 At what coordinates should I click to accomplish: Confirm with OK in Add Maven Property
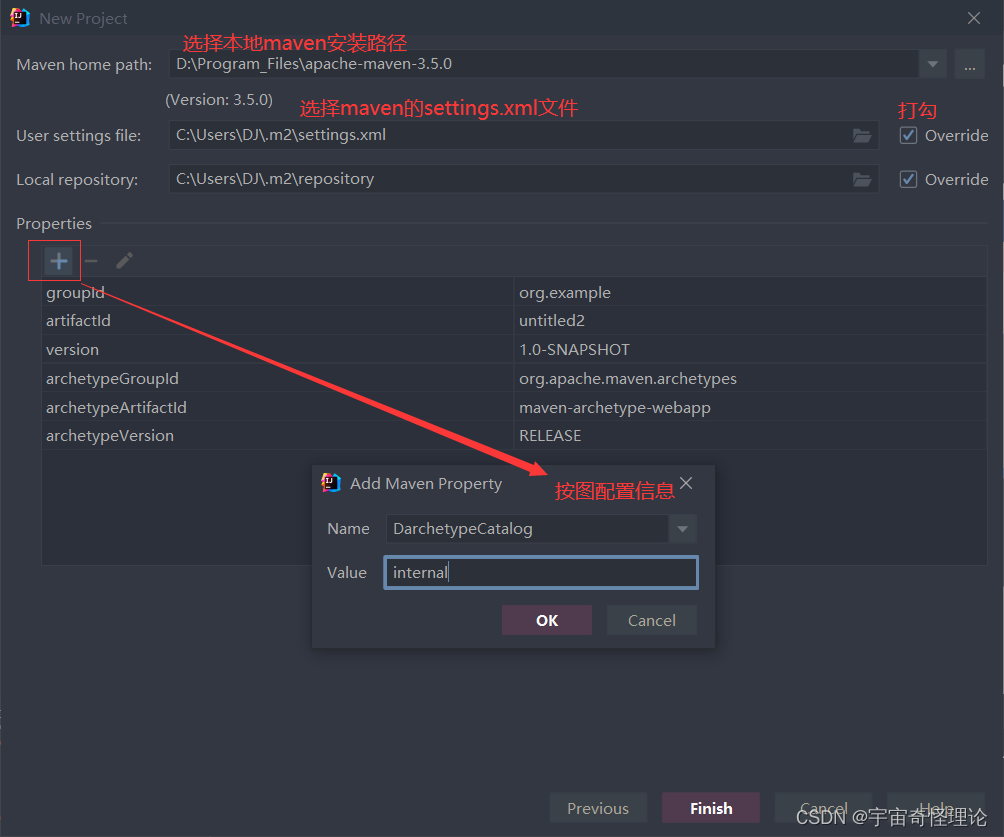coord(547,620)
